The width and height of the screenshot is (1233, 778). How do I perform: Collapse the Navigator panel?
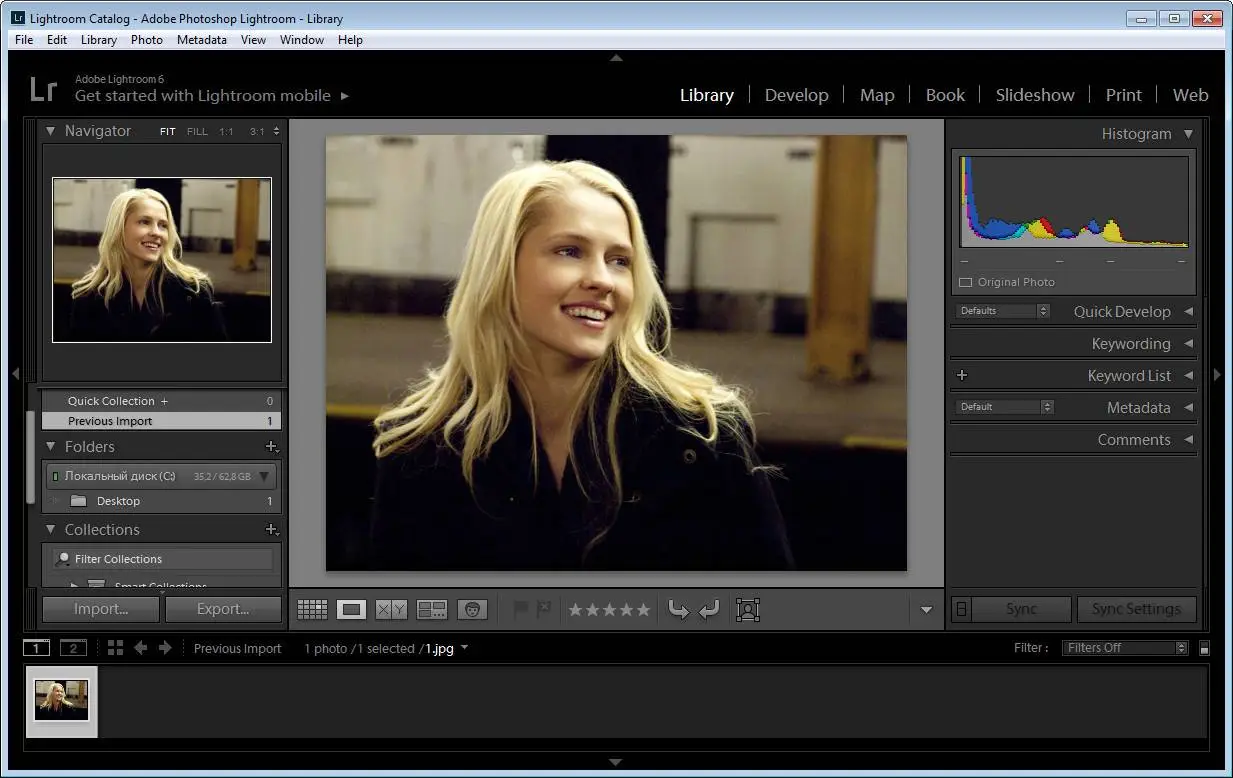(x=51, y=131)
